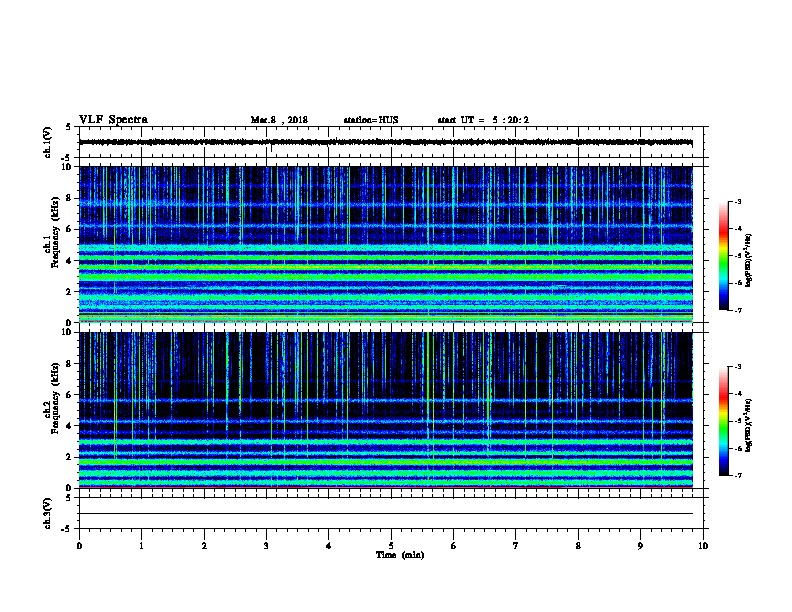This screenshot has width=792, height=612.
Task: Click the "start UT = 5:20:2" label
Action: click(x=483, y=120)
